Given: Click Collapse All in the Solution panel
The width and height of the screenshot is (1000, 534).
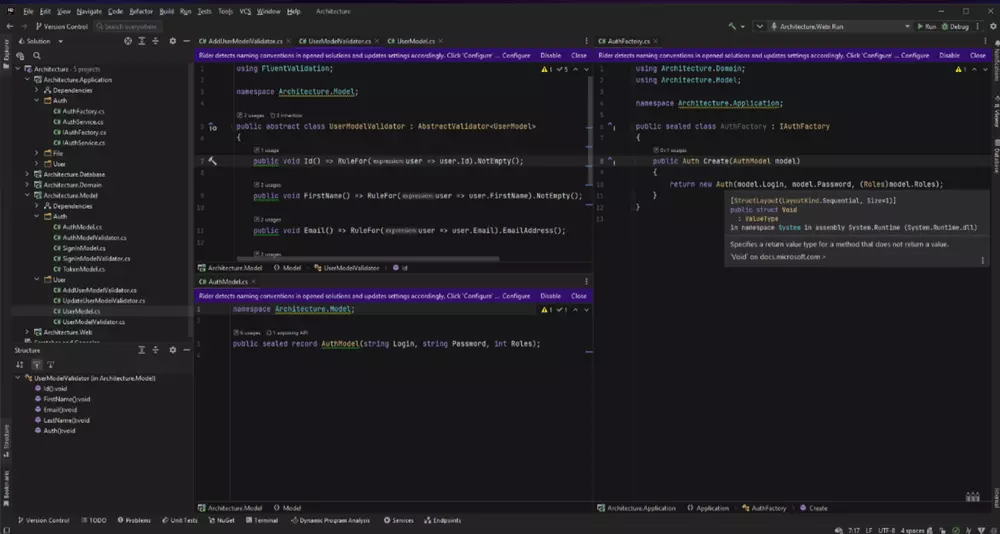Looking at the screenshot, I should point(156,41).
